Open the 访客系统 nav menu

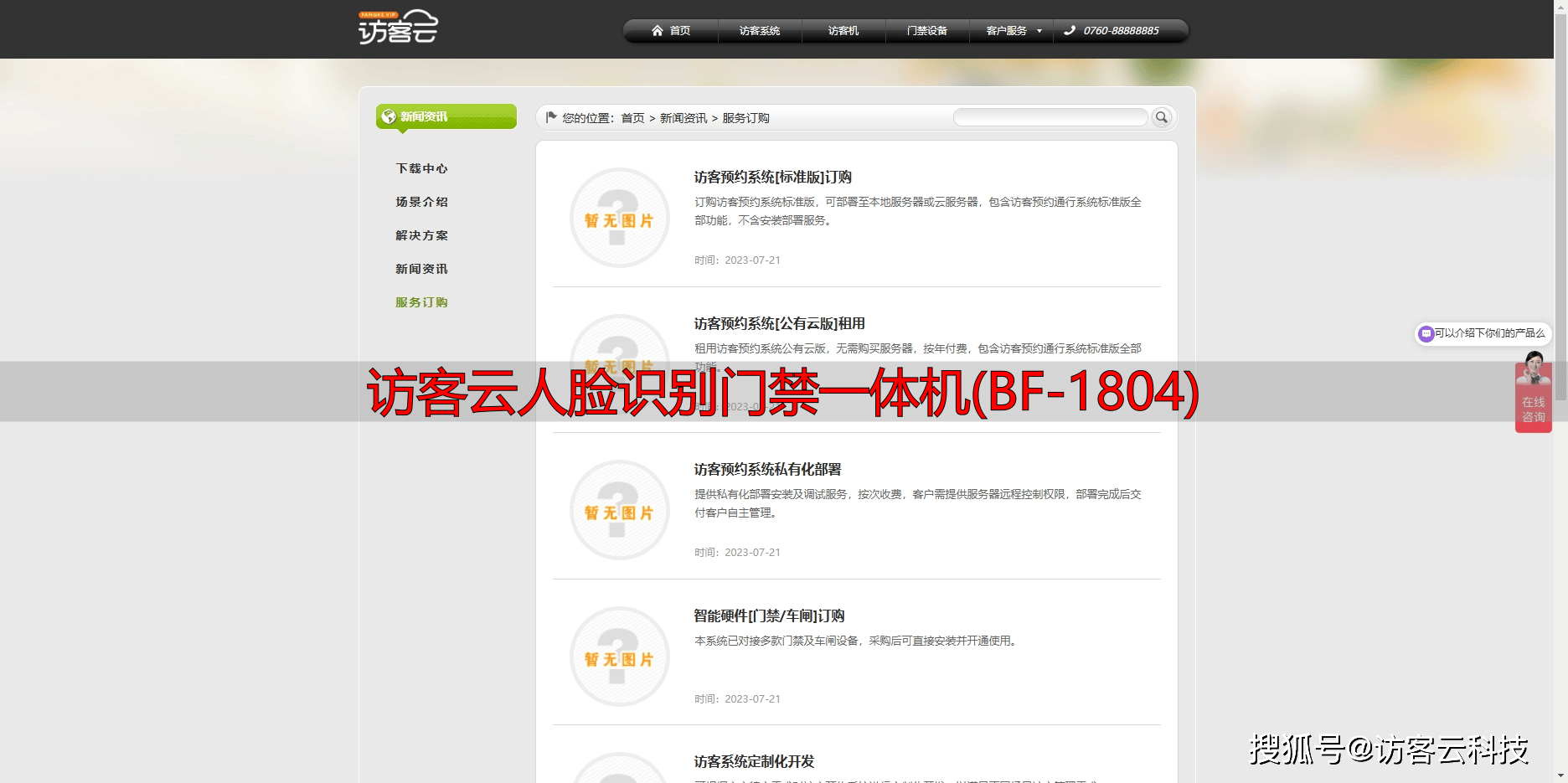(x=759, y=31)
